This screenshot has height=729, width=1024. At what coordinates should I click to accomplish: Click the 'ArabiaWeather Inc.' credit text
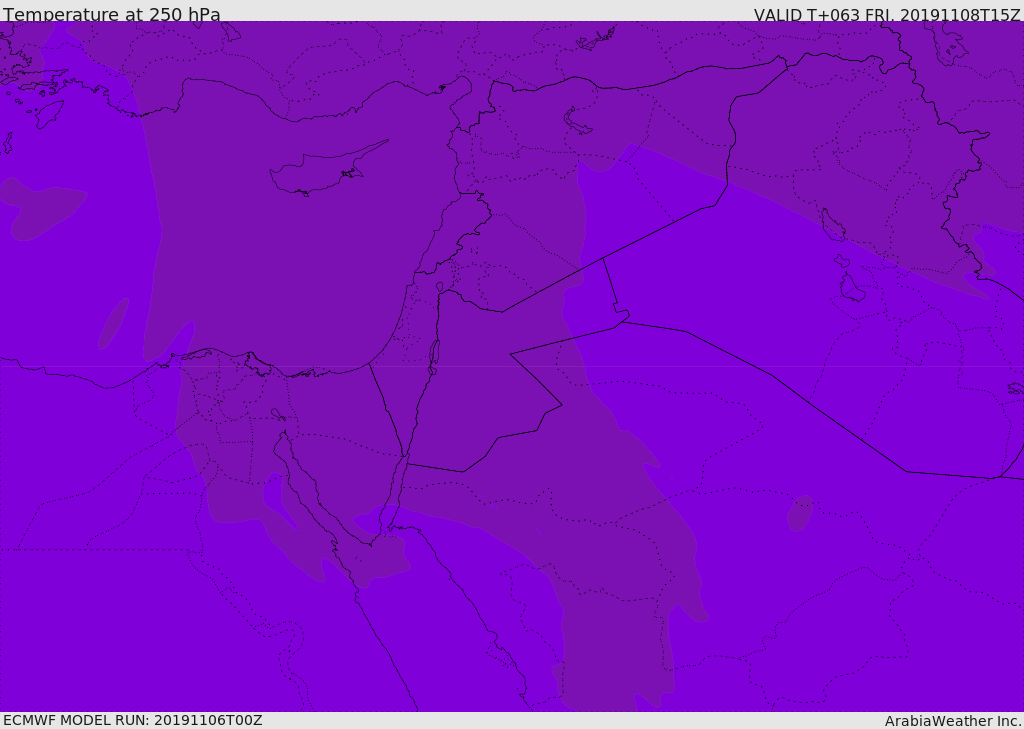click(x=953, y=721)
